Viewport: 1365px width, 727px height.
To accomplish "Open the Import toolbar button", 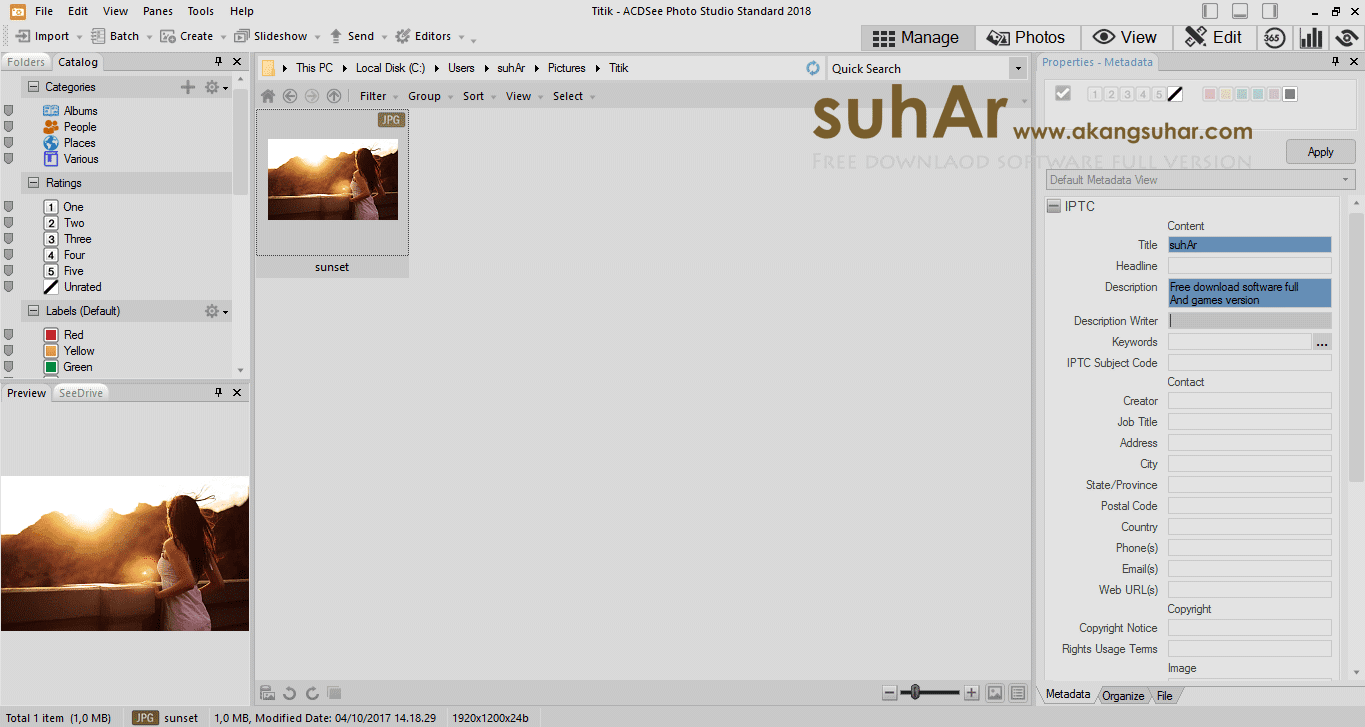I will 44,36.
